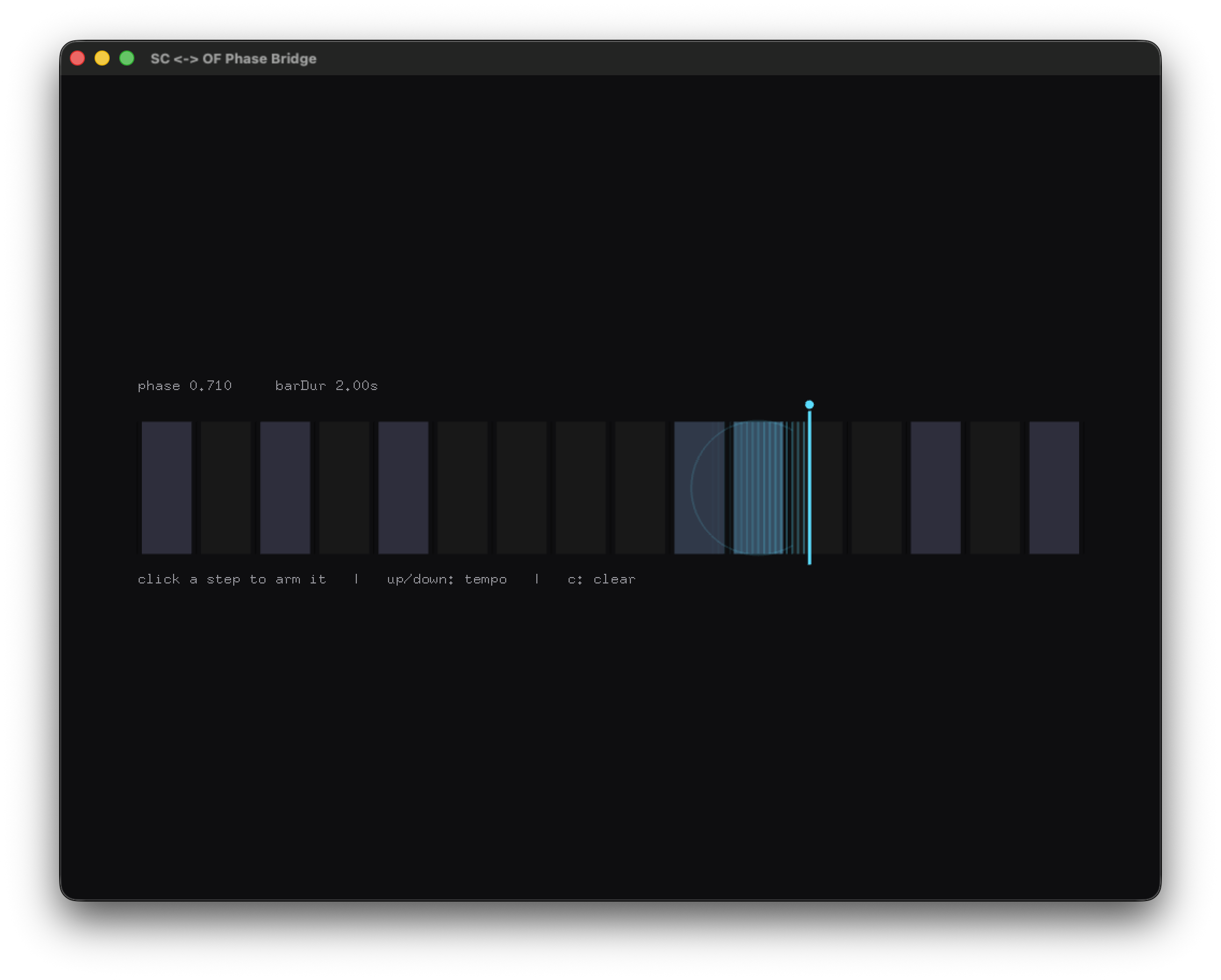Disarm the tenth step with circle glow
The height and width of the screenshot is (980, 1221).
[x=699, y=487]
